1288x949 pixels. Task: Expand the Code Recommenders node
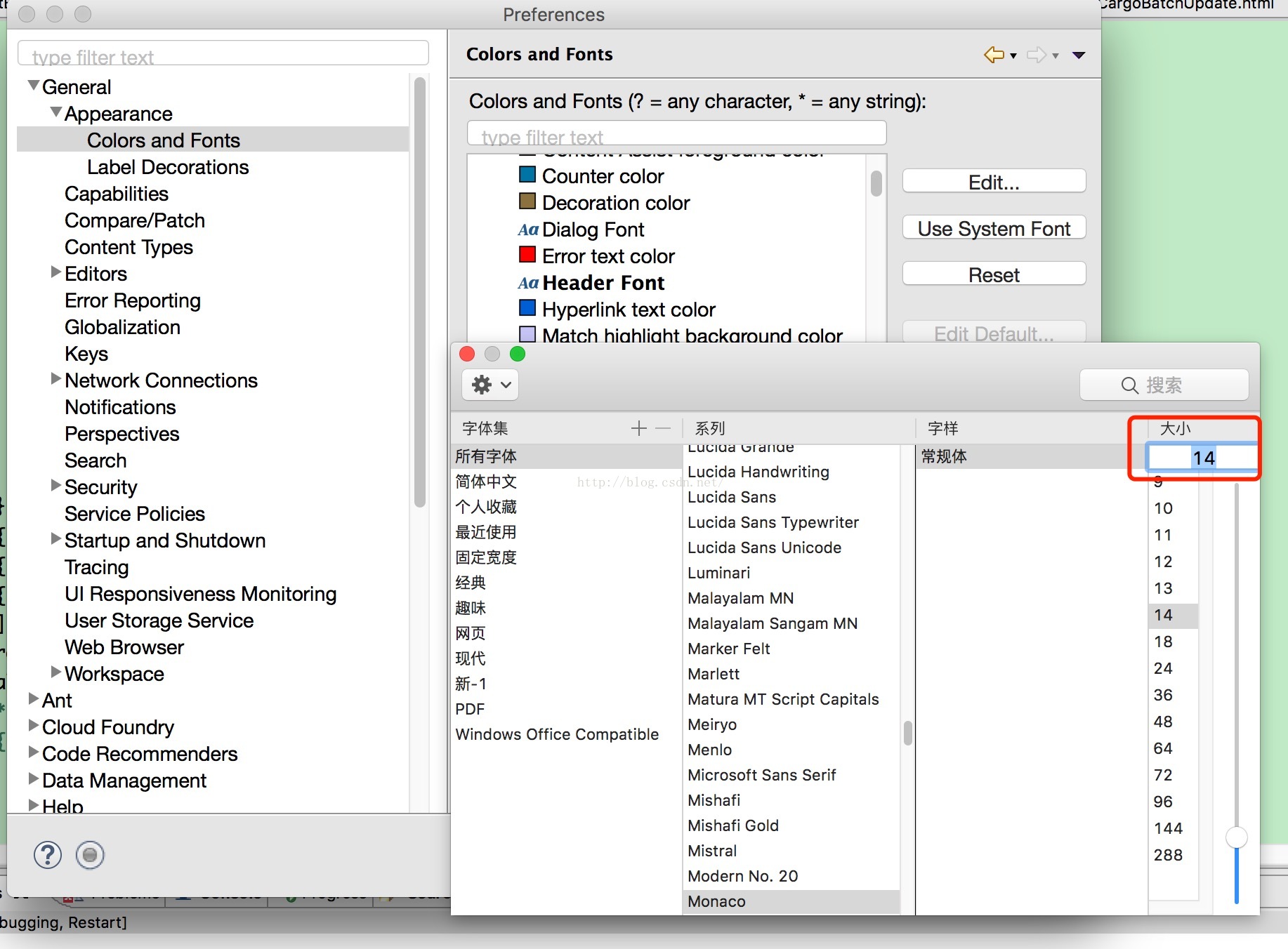(x=33, y=752)
